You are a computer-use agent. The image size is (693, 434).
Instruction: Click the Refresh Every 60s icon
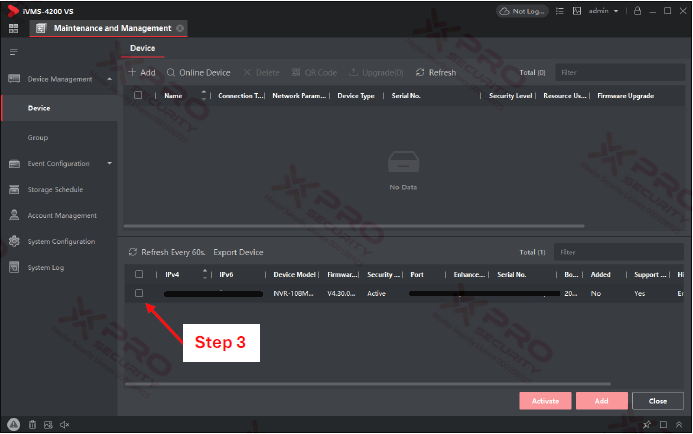[133, 252]
